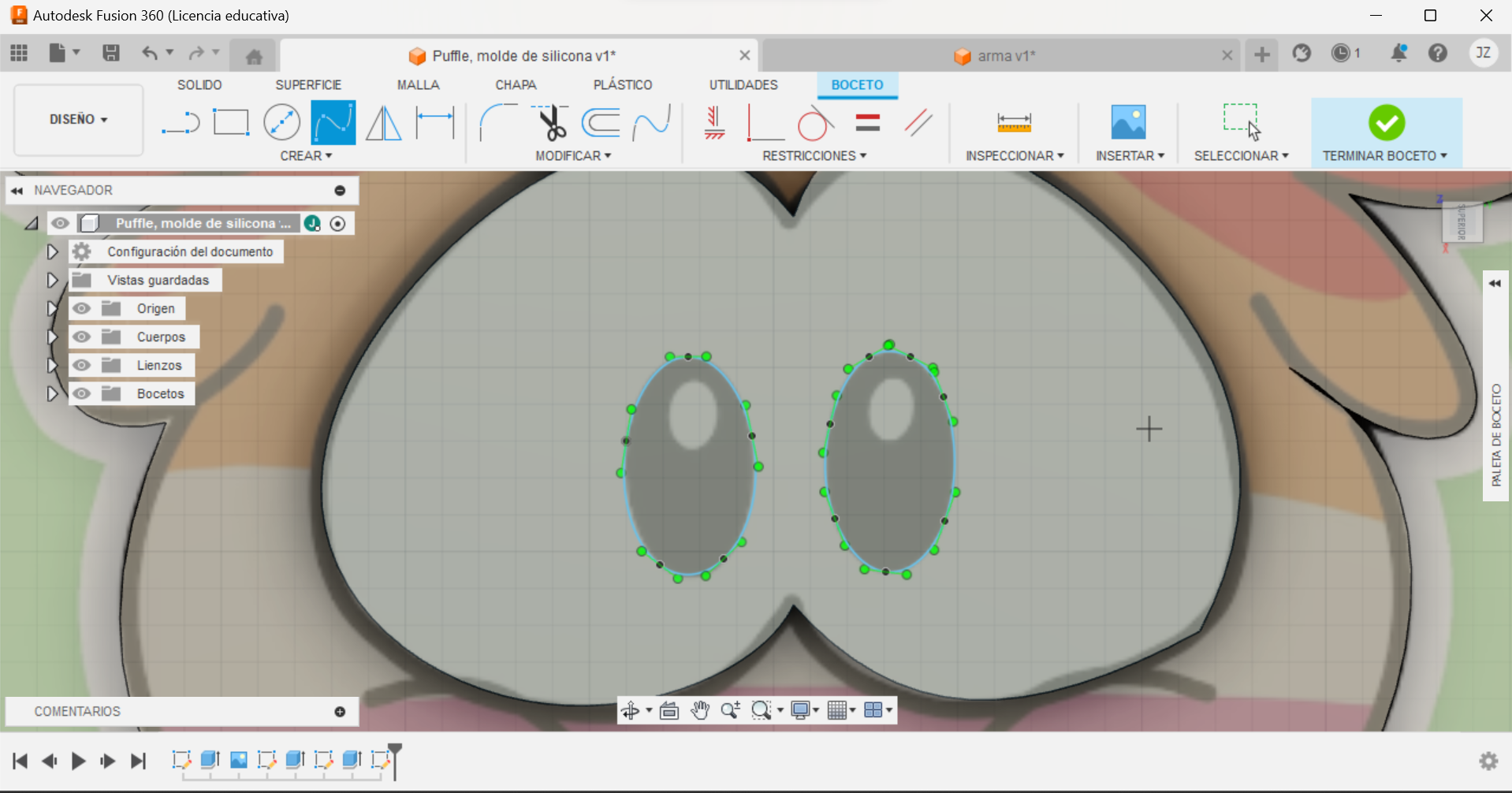Viewport: 1512px width, 793px height.
Task: Click the Insert image icon
Action: coord(1128,123)
